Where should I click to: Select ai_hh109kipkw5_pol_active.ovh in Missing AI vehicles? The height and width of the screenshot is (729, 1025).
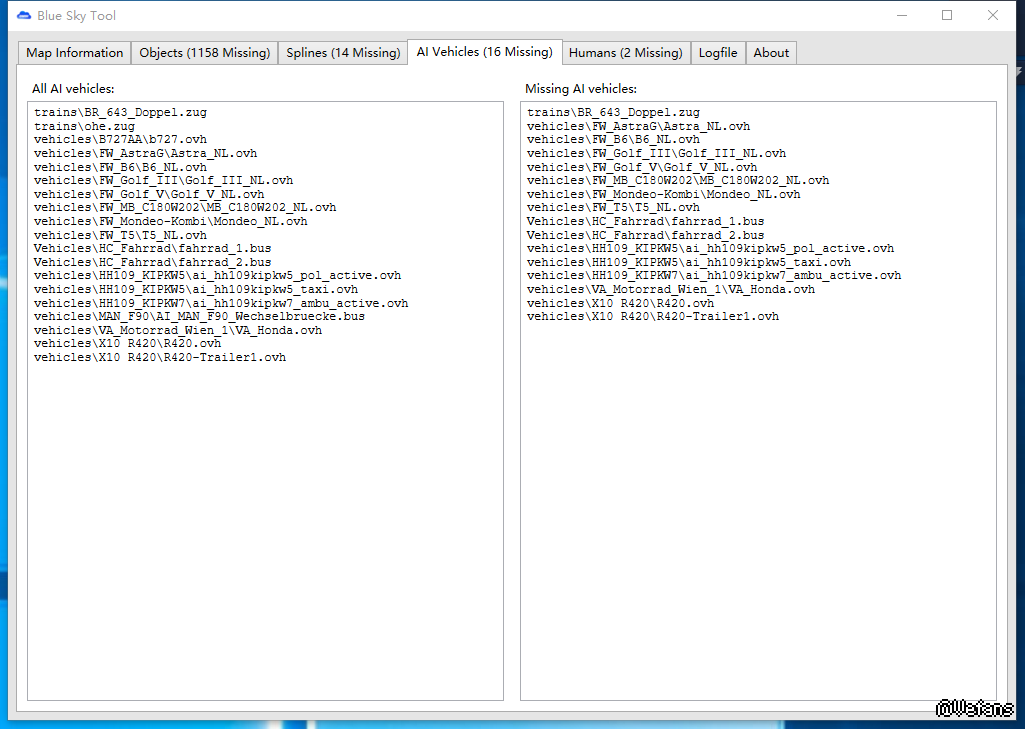(x=711, y=248)
